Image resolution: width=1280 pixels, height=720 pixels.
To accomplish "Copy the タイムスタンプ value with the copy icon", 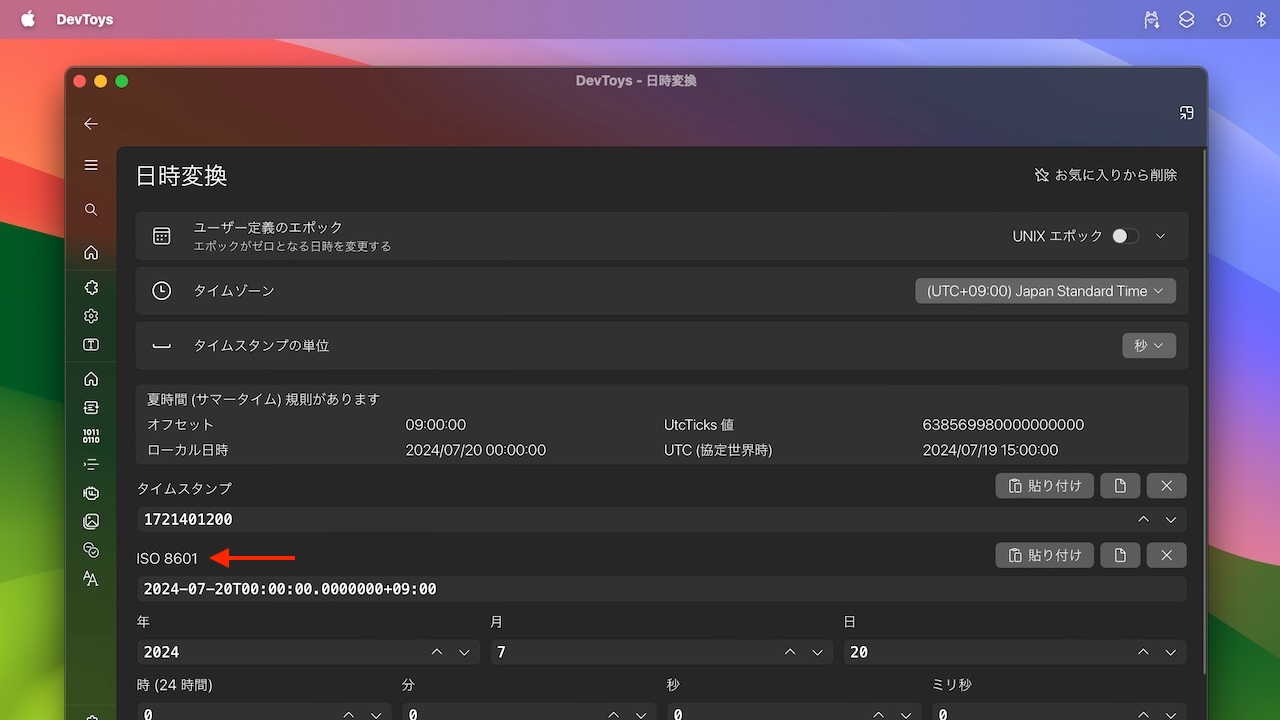I will tap(1120, 486).
